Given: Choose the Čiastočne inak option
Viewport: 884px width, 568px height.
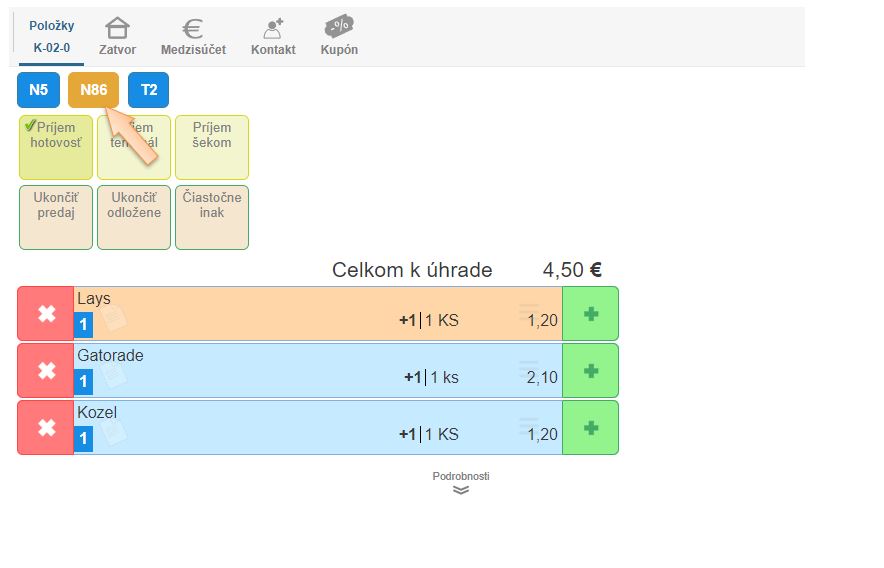Looking at the screenshot, I should [x=212, y=217].
